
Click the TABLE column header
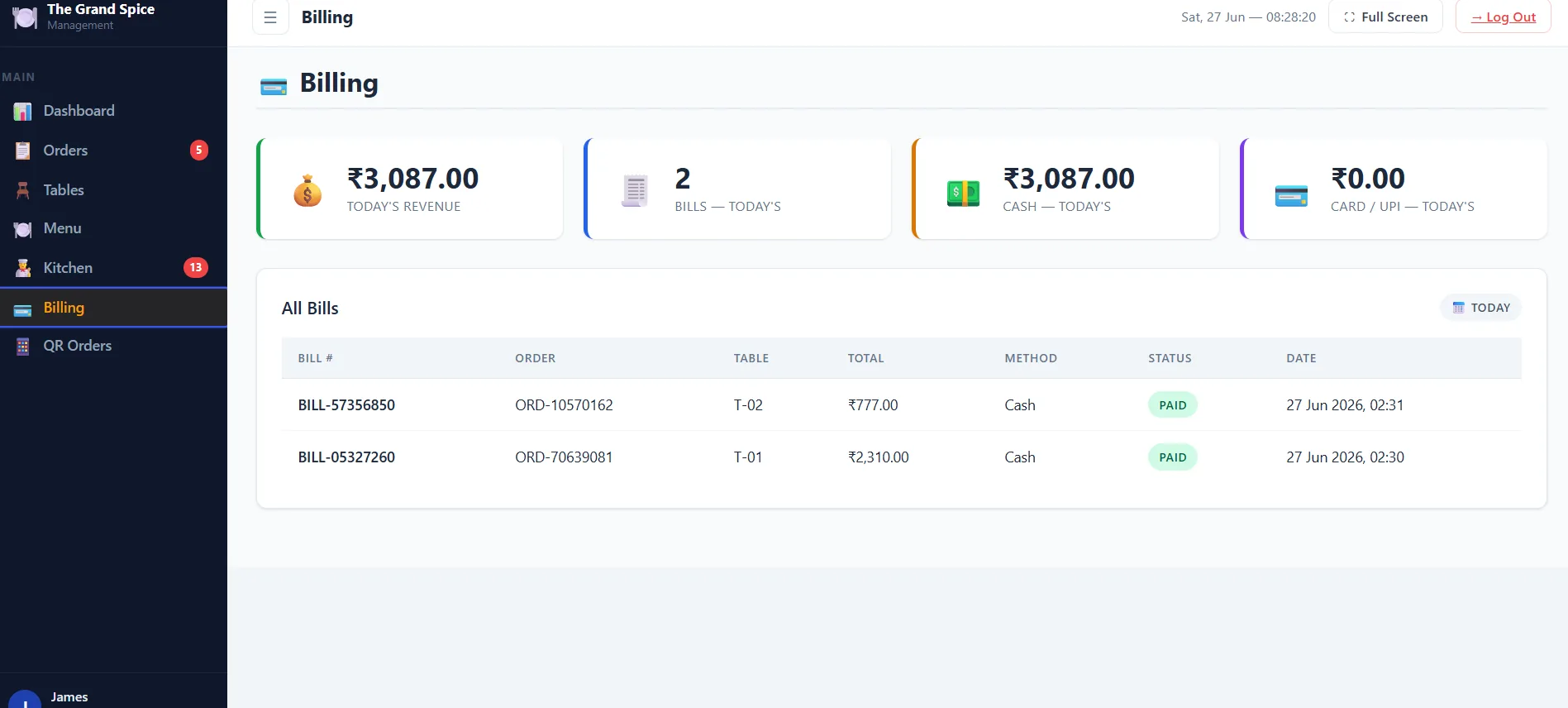[x=751, y=358]
